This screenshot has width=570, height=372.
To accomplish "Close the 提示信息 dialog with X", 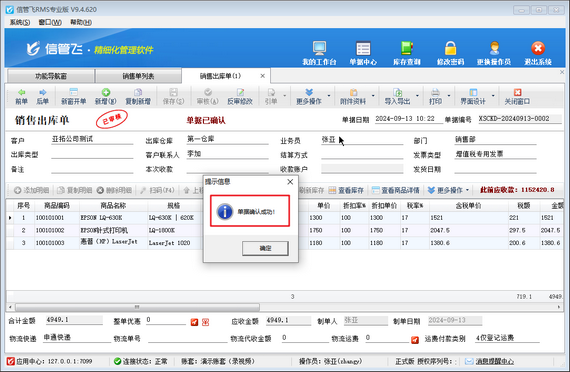I will (x=290, y=182).
